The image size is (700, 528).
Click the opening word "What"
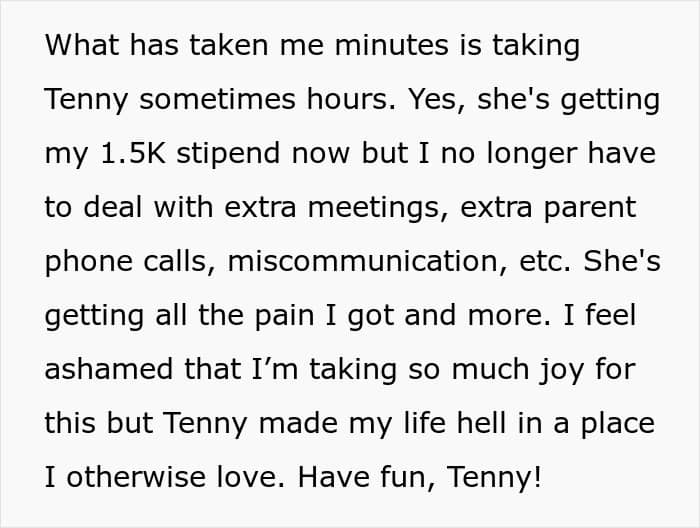[81, 45]
